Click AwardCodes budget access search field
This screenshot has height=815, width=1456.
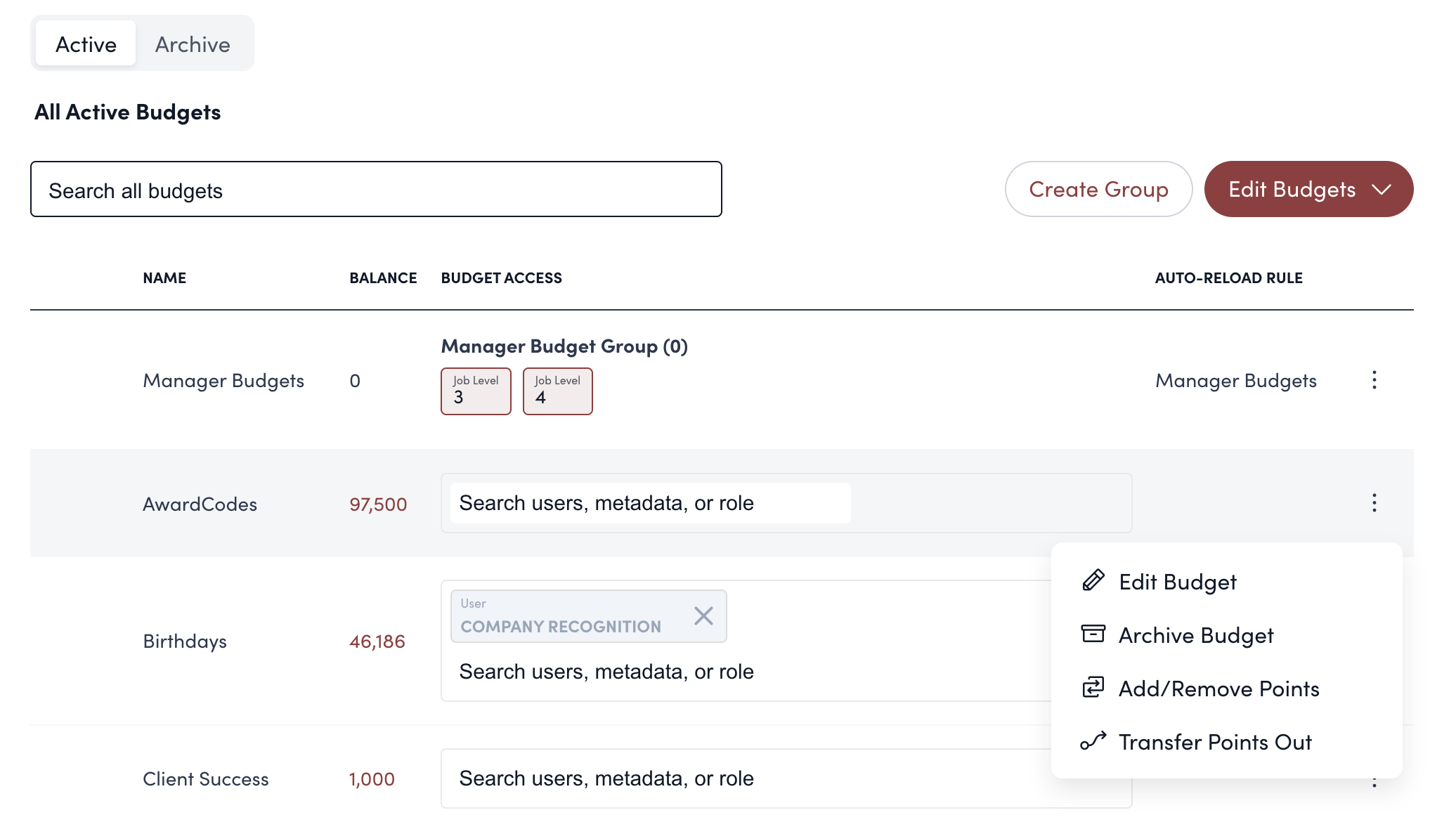click(x=650, y=503)
